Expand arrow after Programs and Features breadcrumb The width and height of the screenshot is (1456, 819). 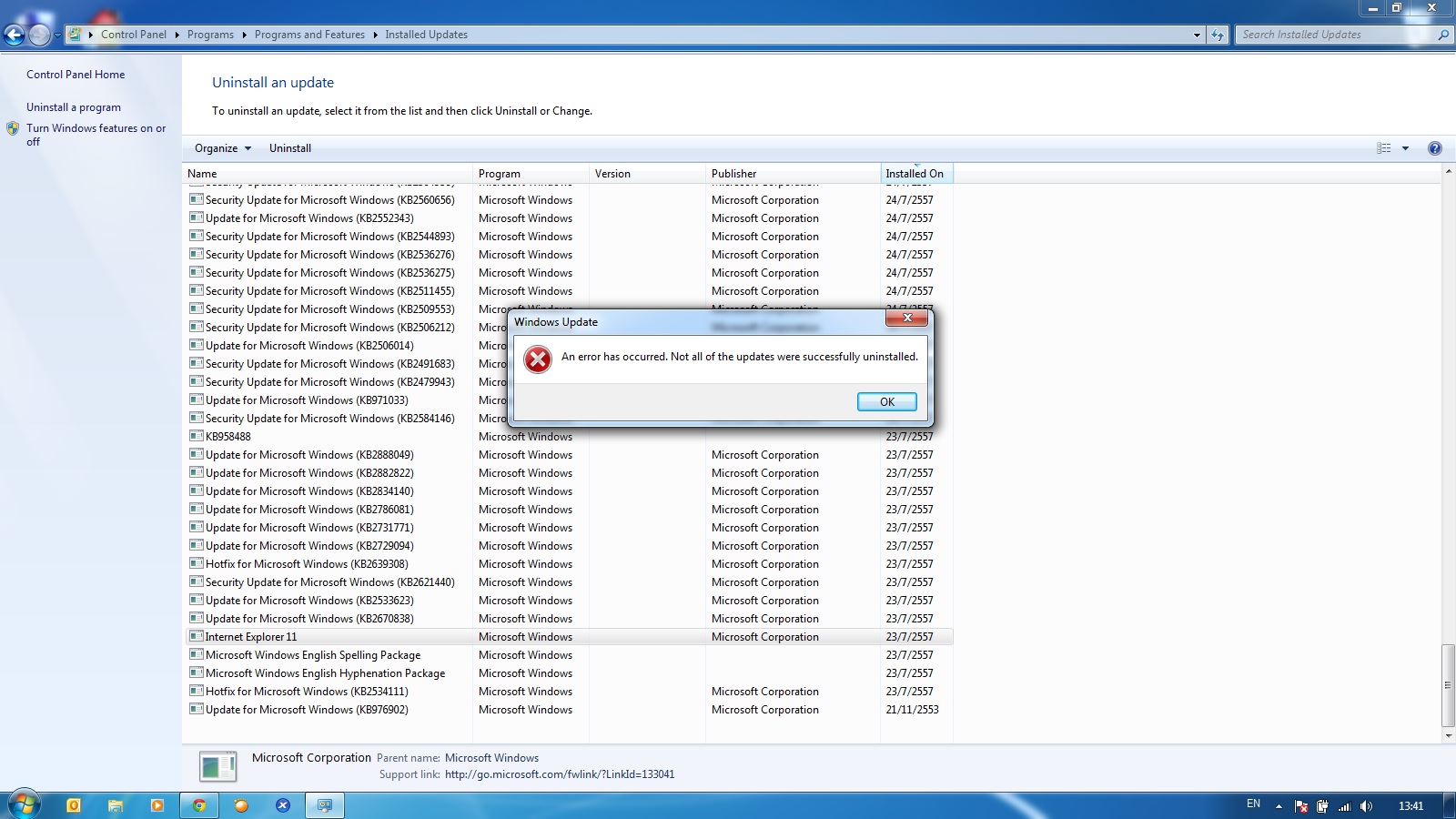(375, 35)
